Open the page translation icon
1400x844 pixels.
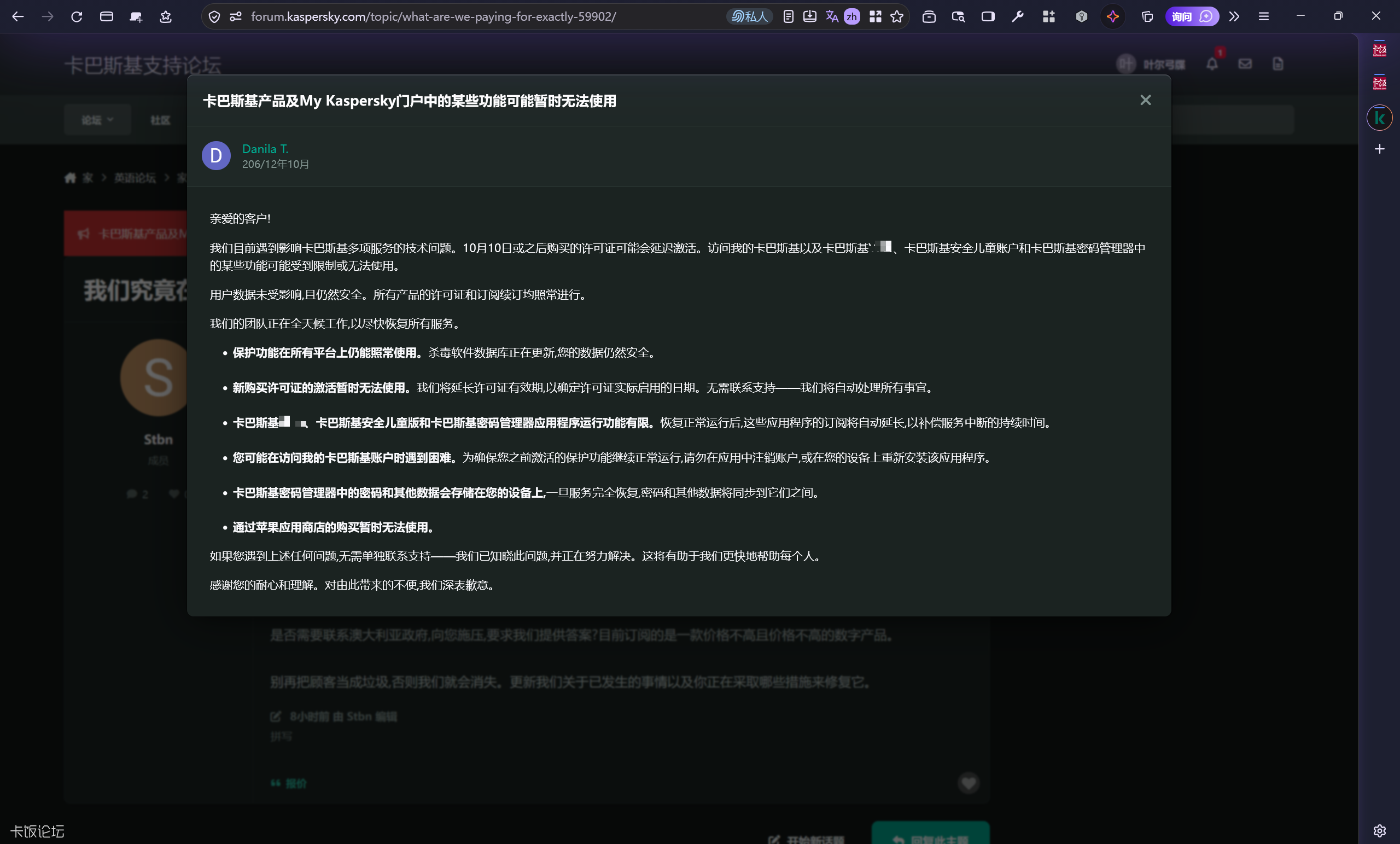click(x=832, y=16)
